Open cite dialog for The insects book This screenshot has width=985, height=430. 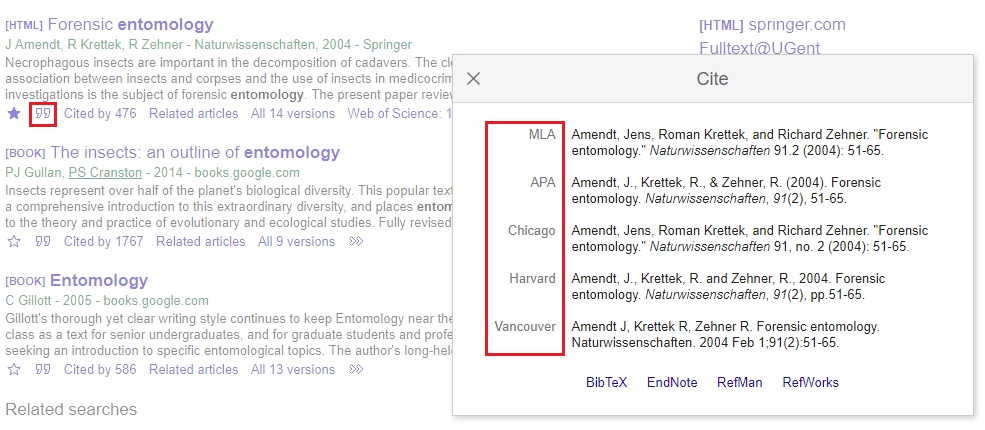43,241
